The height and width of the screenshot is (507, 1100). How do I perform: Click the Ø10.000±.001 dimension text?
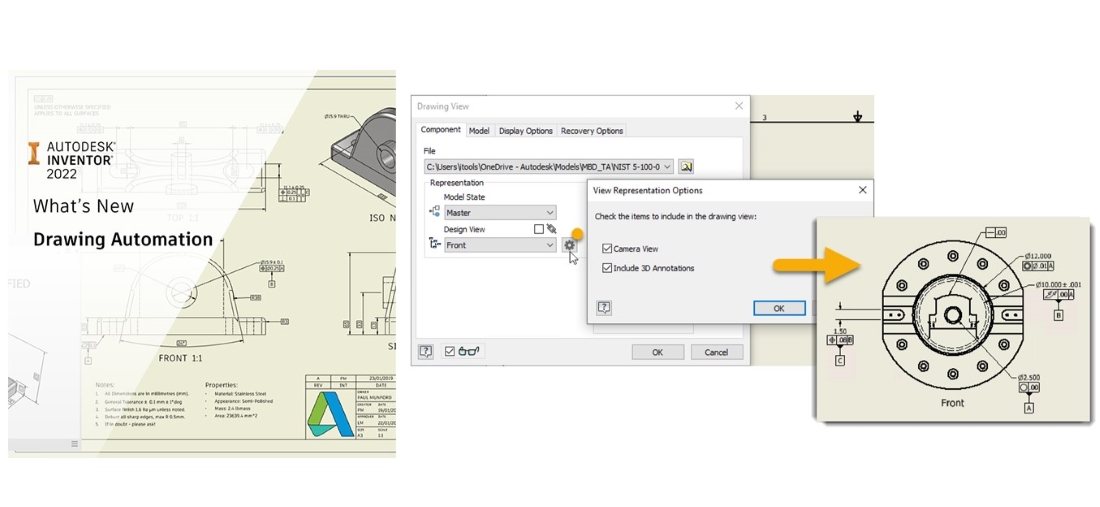1059,285
